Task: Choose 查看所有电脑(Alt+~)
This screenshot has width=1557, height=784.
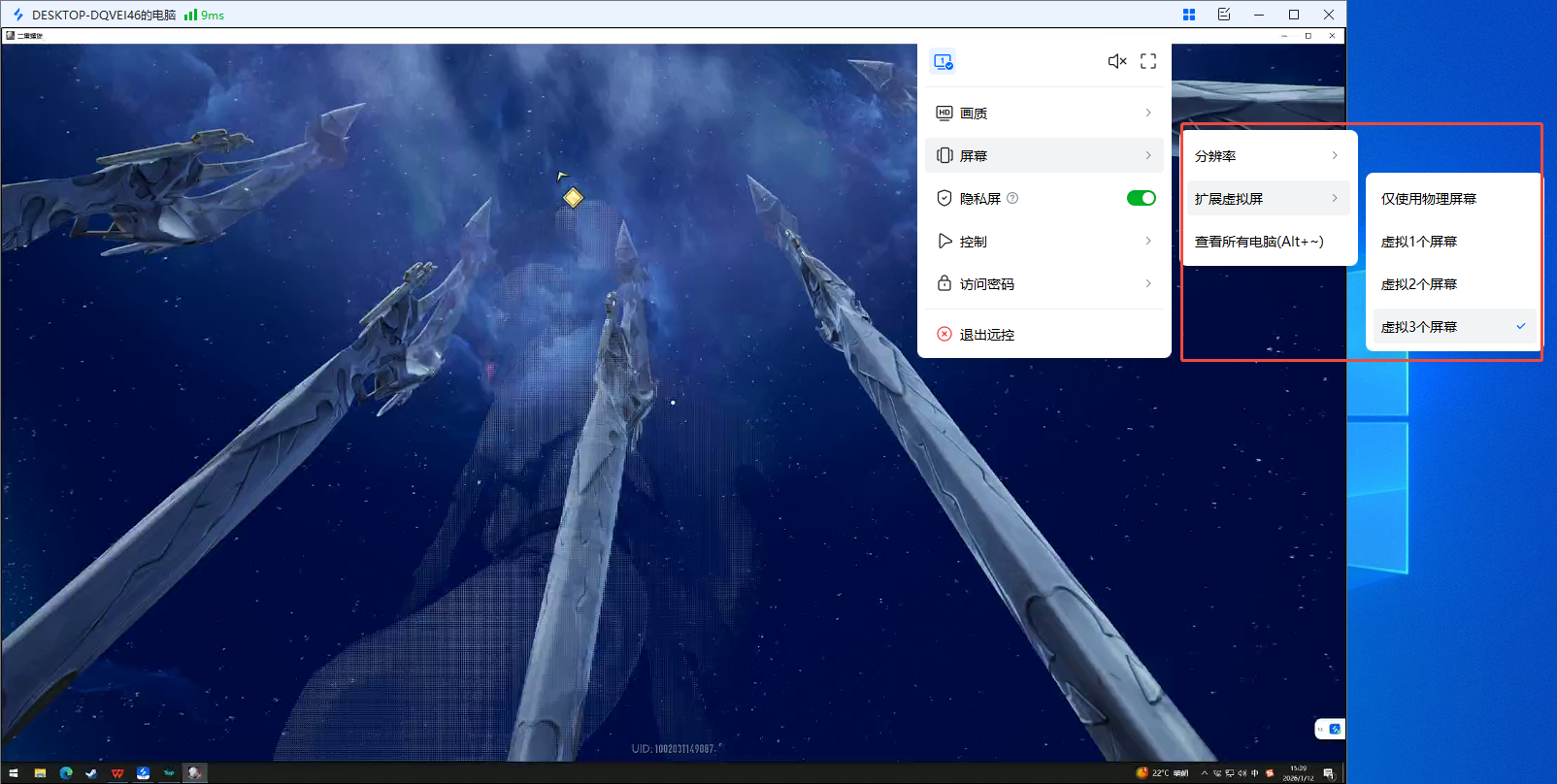Action: tap(1268, 241)
